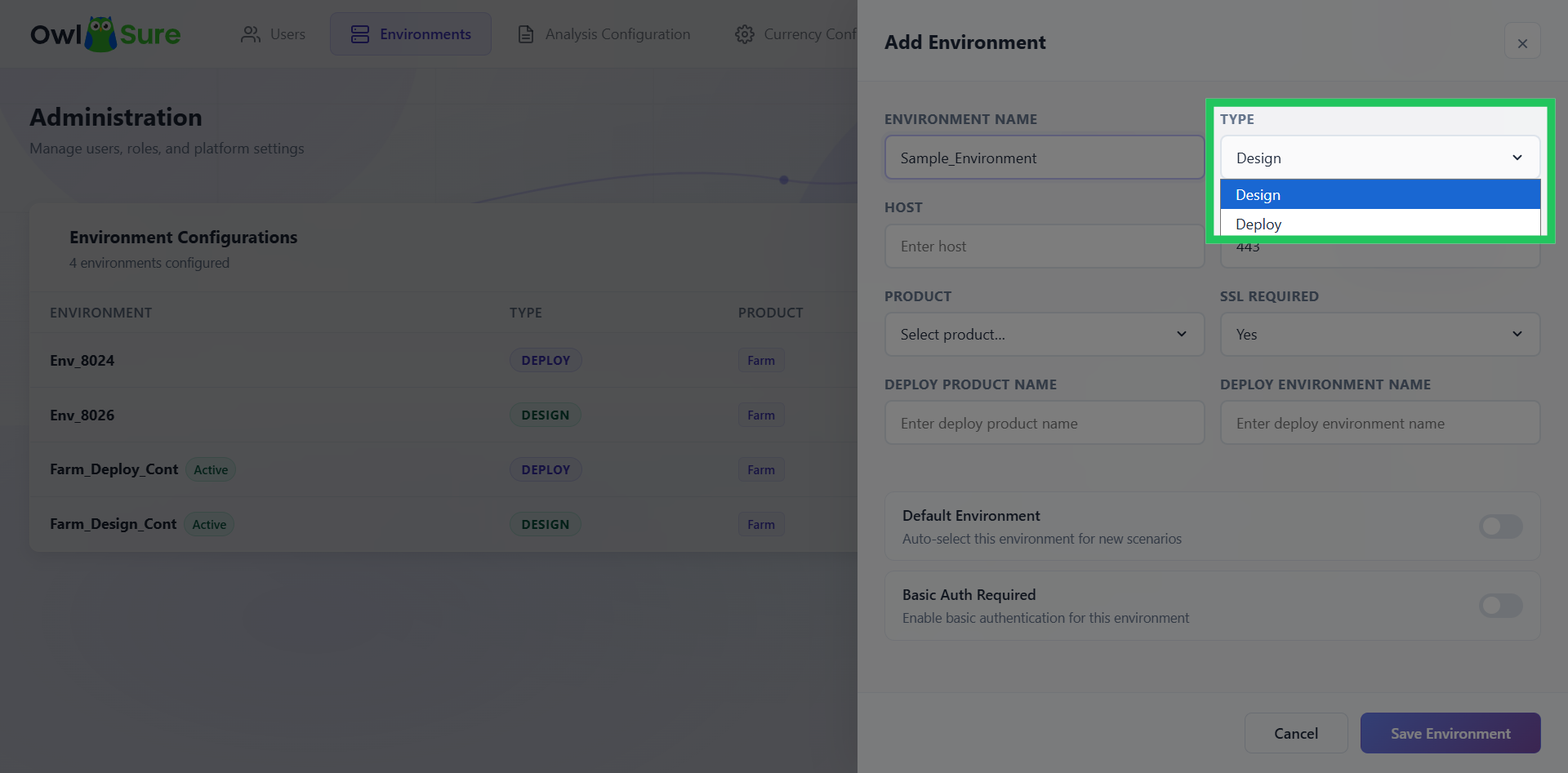The image size is (1568, 773).
Task: Collapse the Type dropdown showing Design
Action: click(1380, 158)
